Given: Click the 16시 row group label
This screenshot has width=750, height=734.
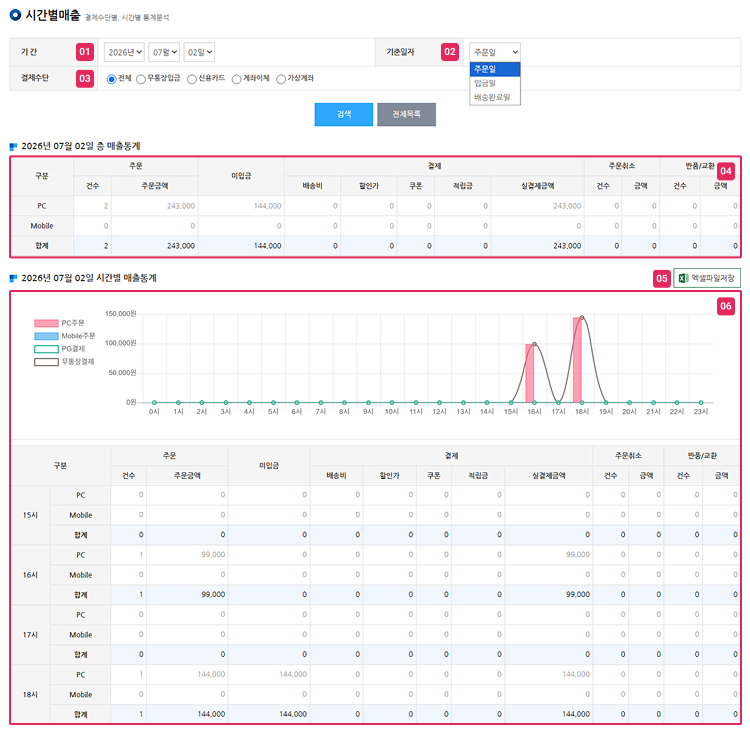Looking at the screenshot, I should coord(30,575).
